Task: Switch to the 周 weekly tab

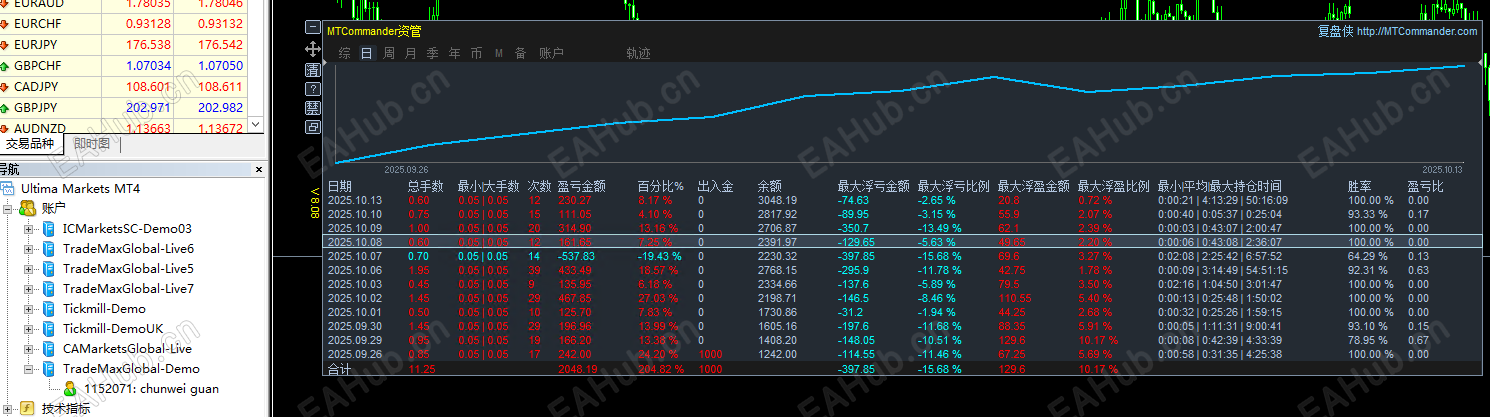Action: point(389,53)
